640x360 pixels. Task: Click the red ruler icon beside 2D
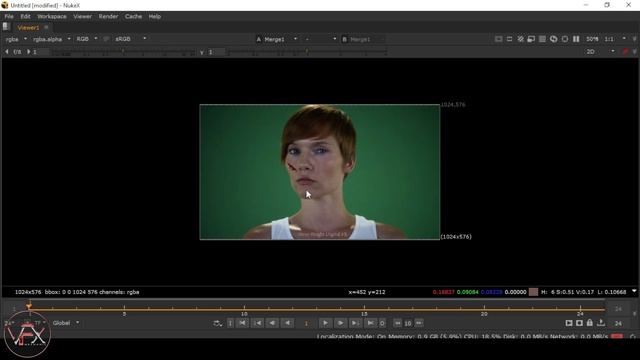pos(625,51)
